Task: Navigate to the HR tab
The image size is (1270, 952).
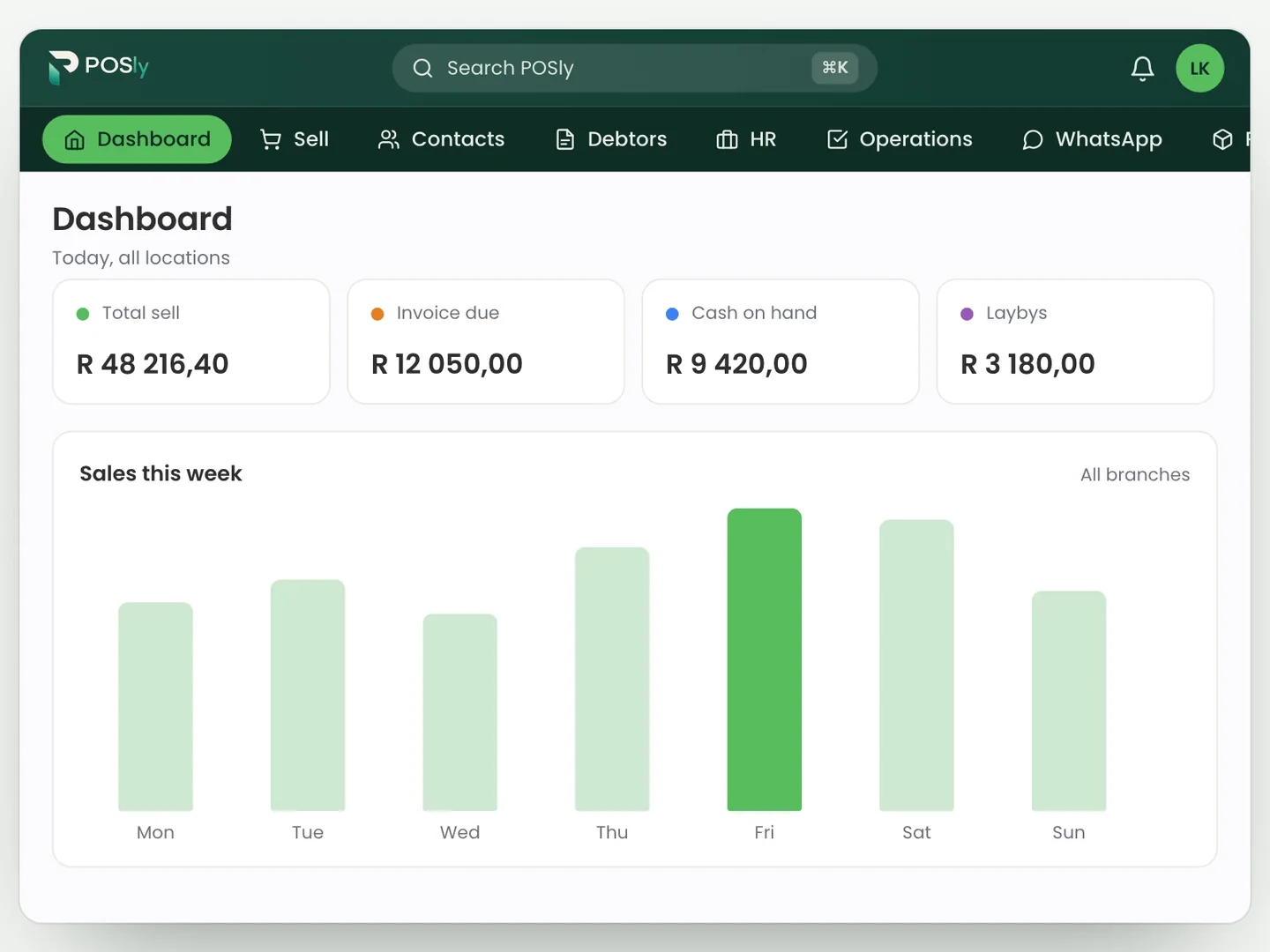Action: tap(746, 139)
